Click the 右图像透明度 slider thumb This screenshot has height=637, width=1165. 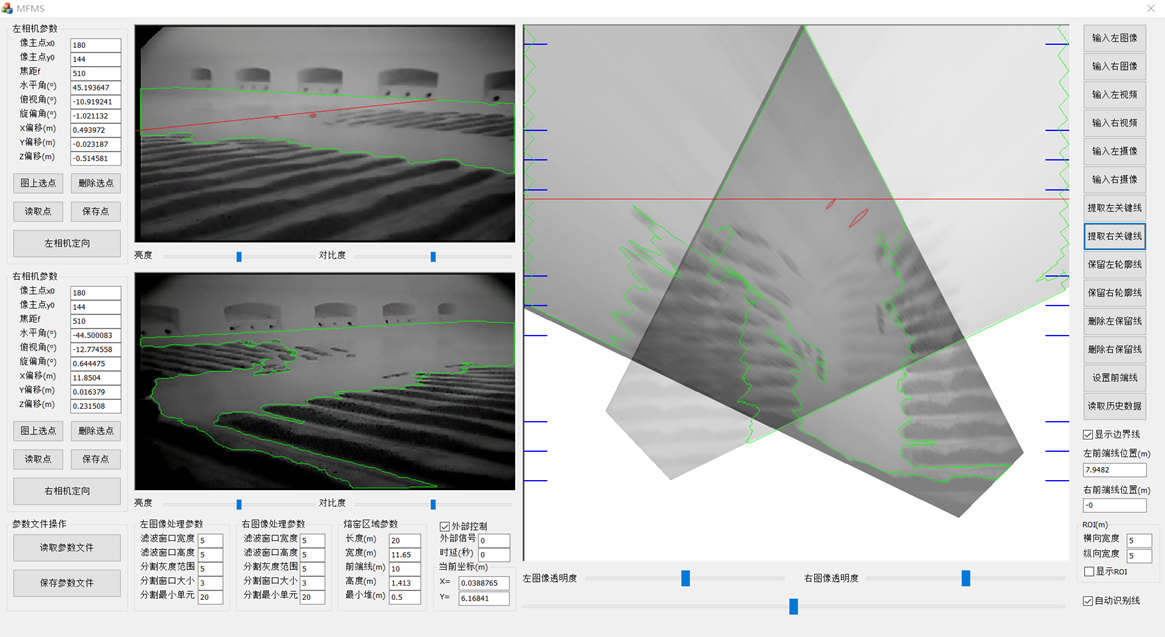(966, 578)
